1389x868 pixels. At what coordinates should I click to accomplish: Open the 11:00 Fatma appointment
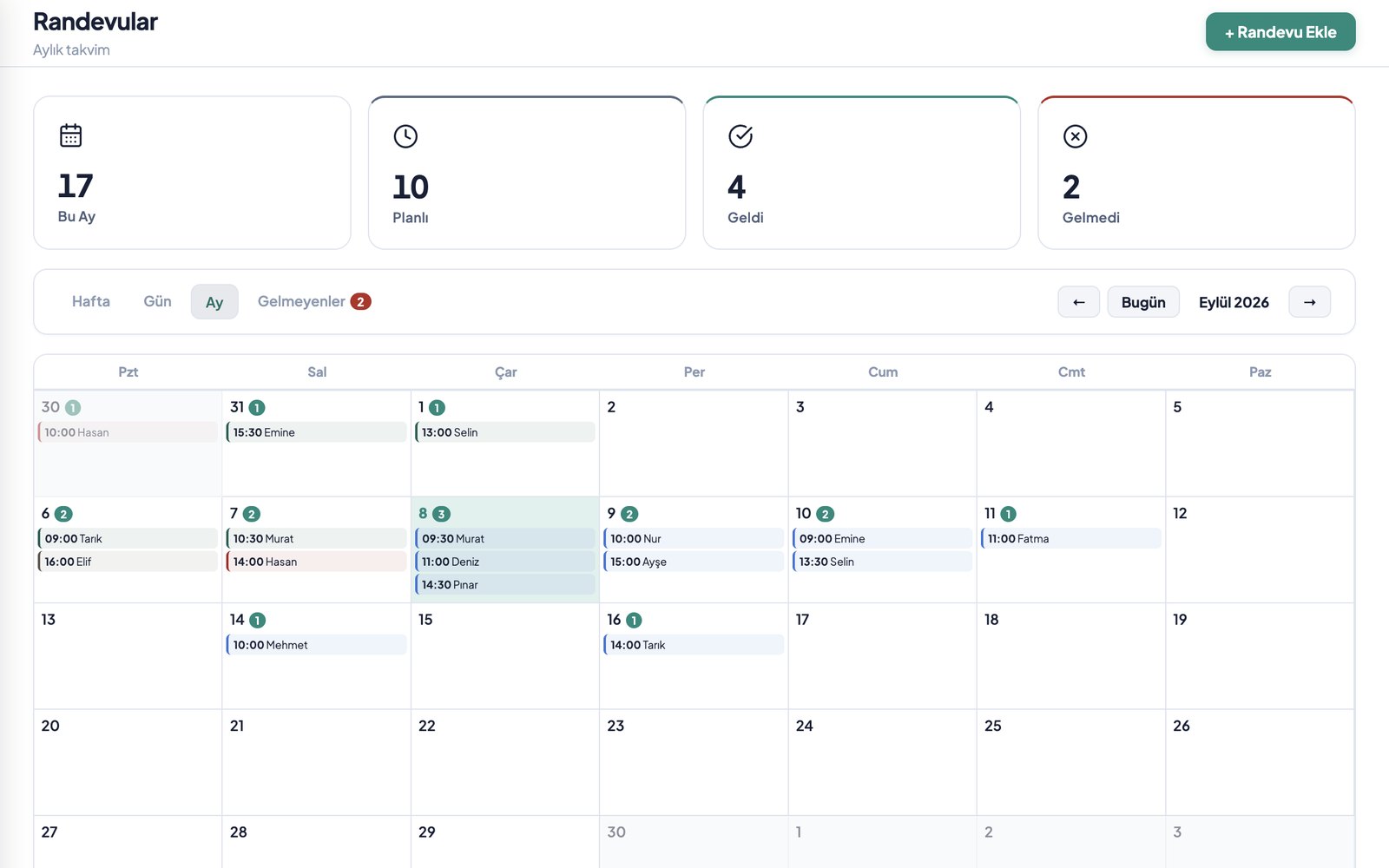[1071, 538]
